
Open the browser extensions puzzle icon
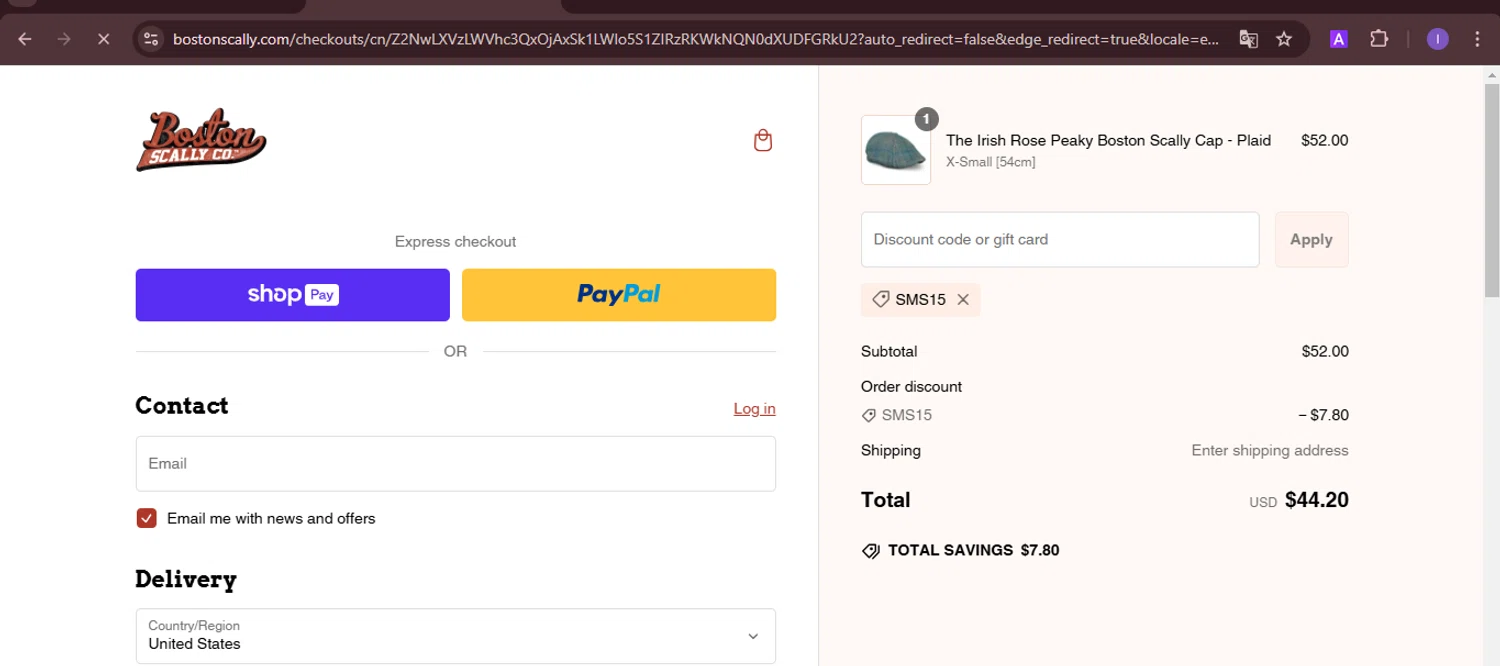[x=1379, y=39]
